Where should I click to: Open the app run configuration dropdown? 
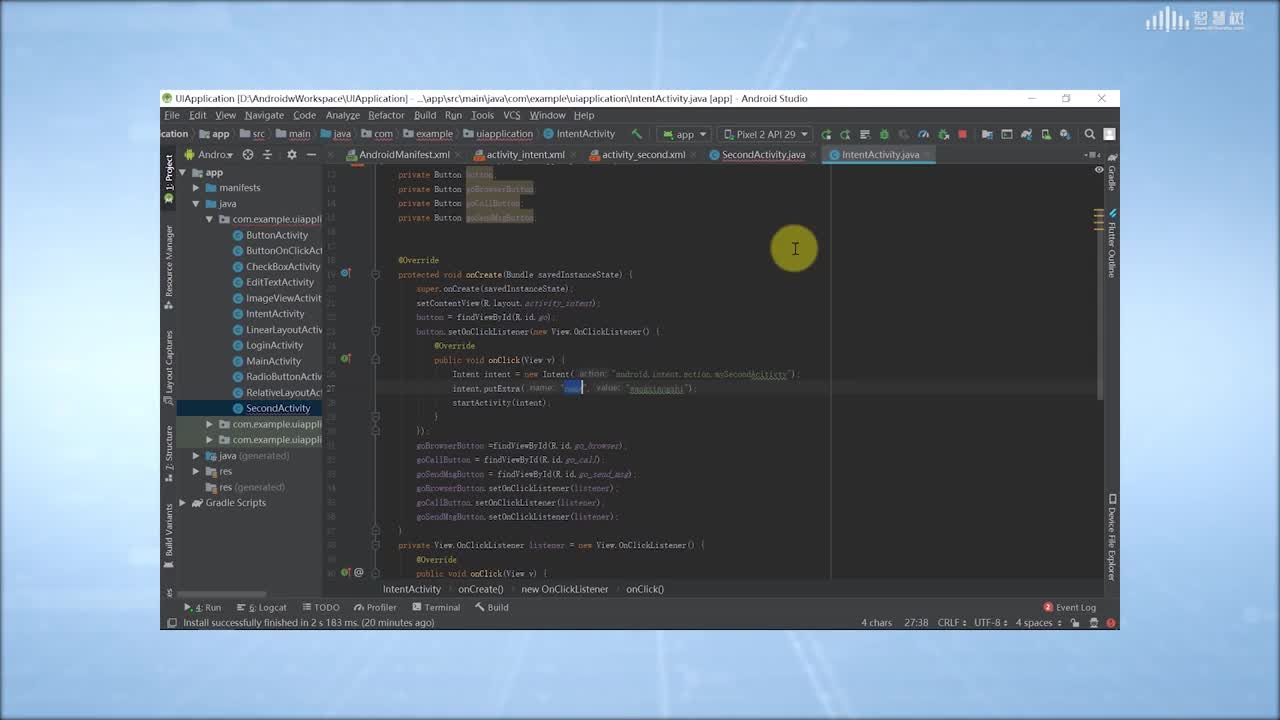685,134
